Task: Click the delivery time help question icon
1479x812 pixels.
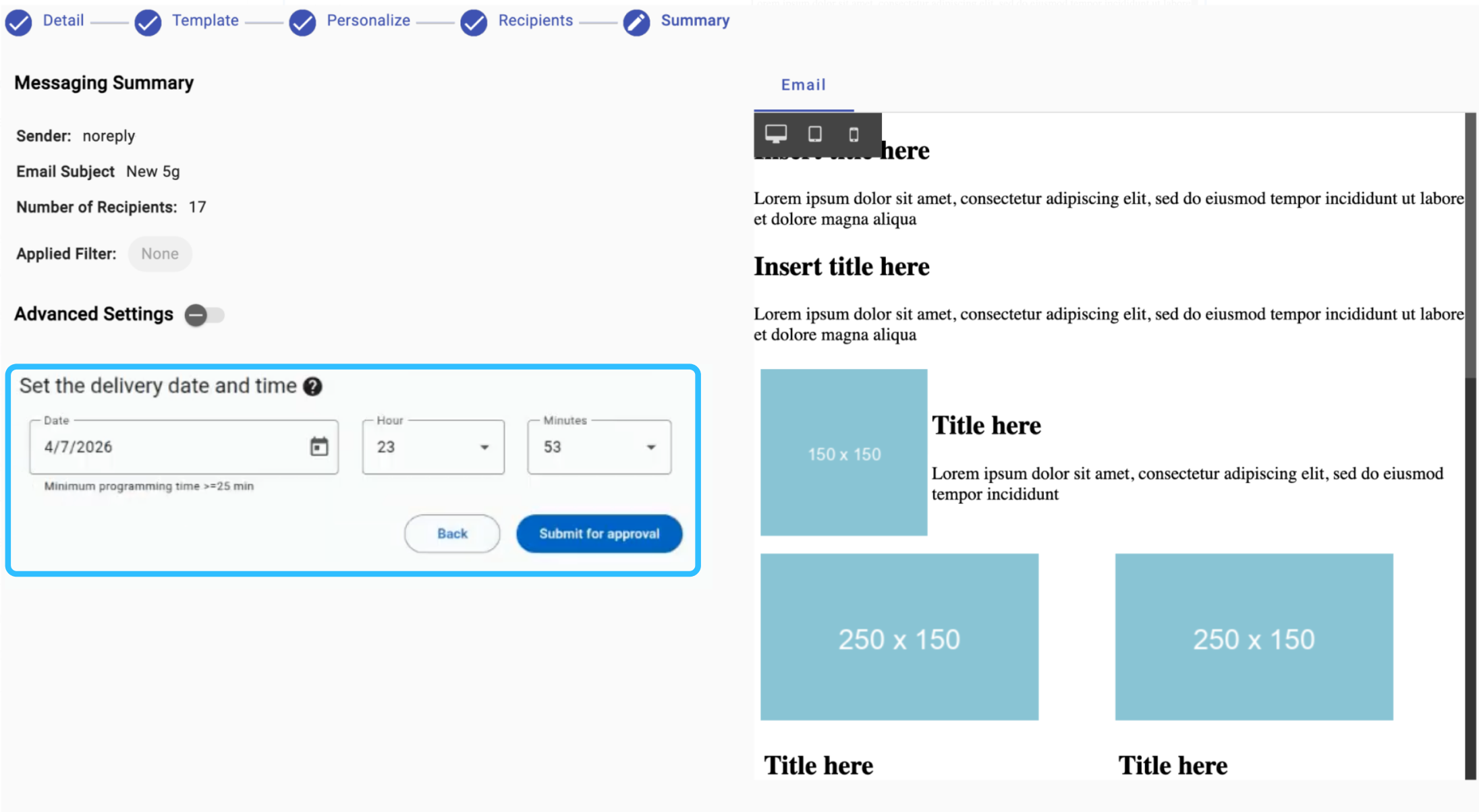Action: pos(312,386)
